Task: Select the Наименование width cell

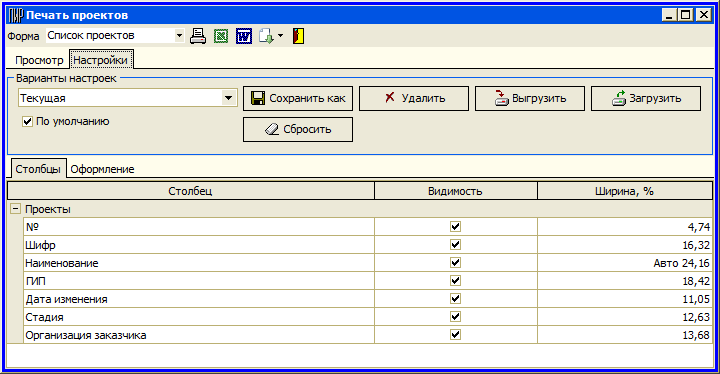Action: (624, 263)
